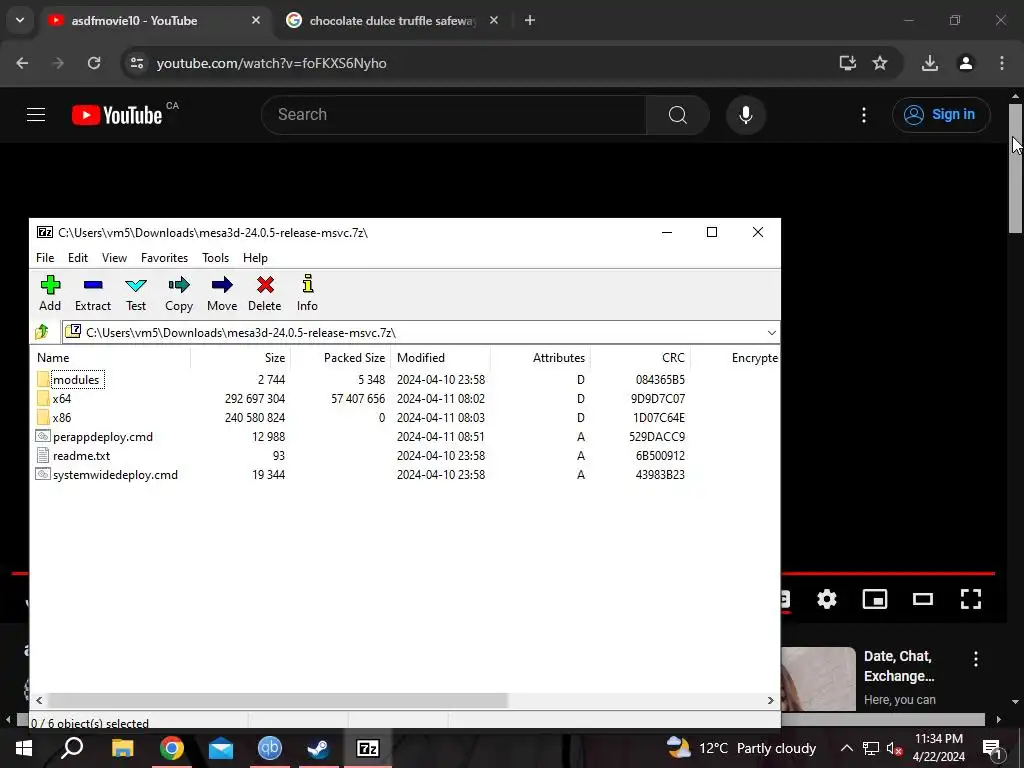The height and width of the screenshot is (768, 1024).
Task: Go to YouTube home via logo
Action: pos(118,115)
